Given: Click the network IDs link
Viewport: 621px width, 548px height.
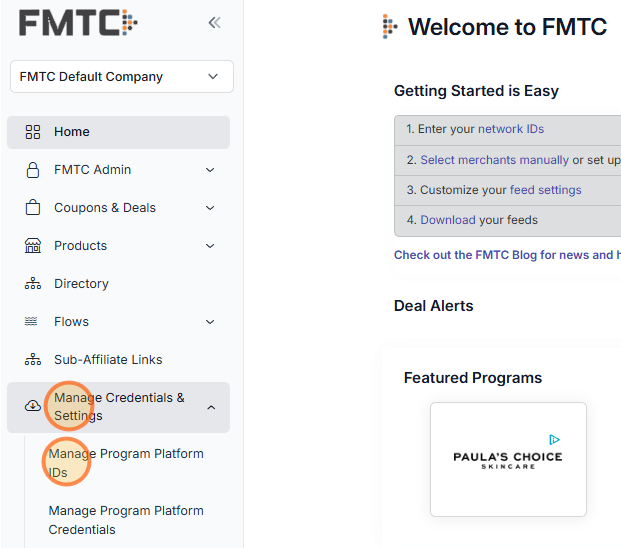Looking at the screenshot, I should pos(511,129).
